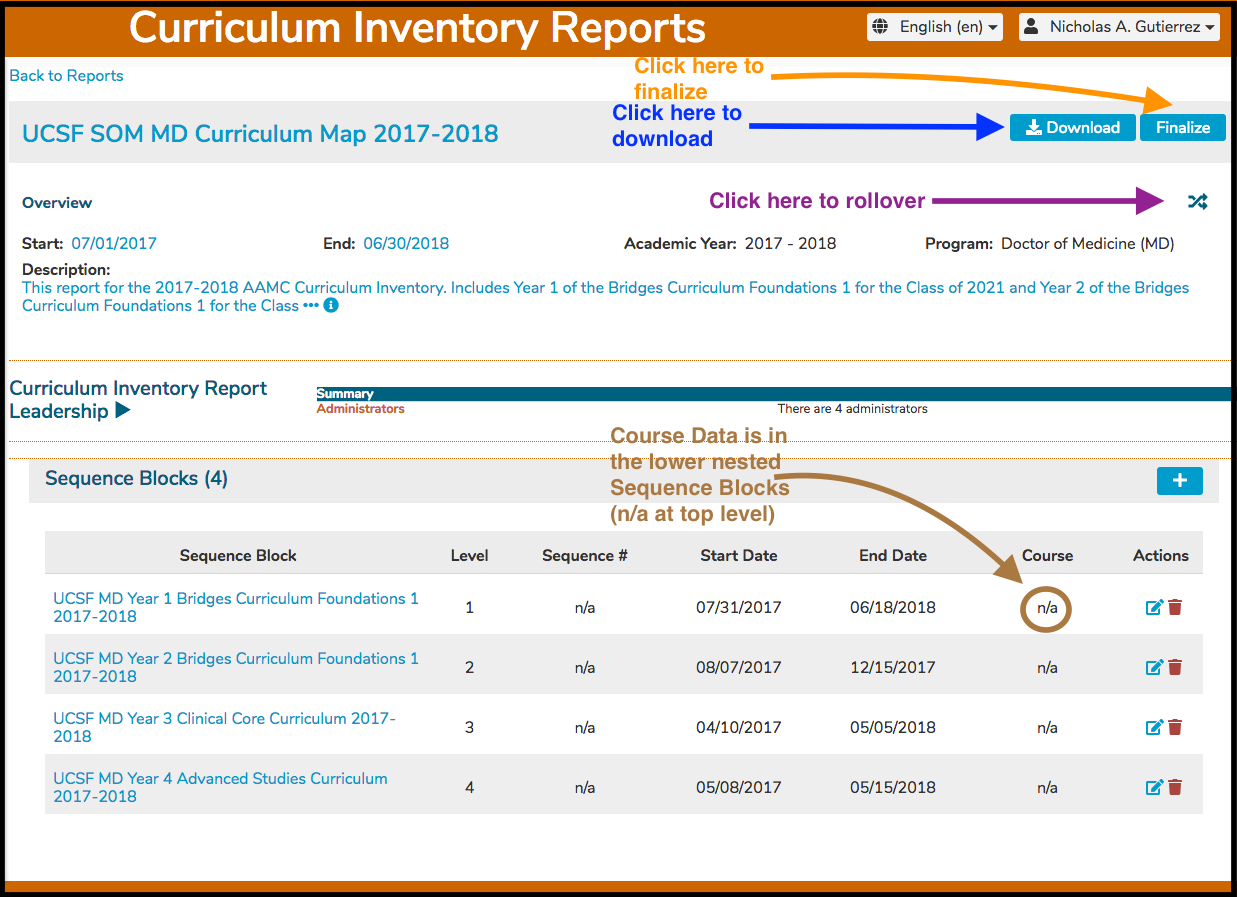This screenshot has width=1237, height=897.
Task: Click end date cell 06/18/2018
Action: (893, 607)
